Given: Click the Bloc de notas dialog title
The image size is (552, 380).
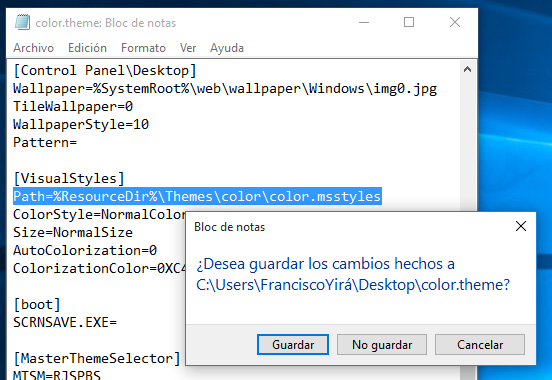Looking at the screenshot, I should tap(230, 227).
